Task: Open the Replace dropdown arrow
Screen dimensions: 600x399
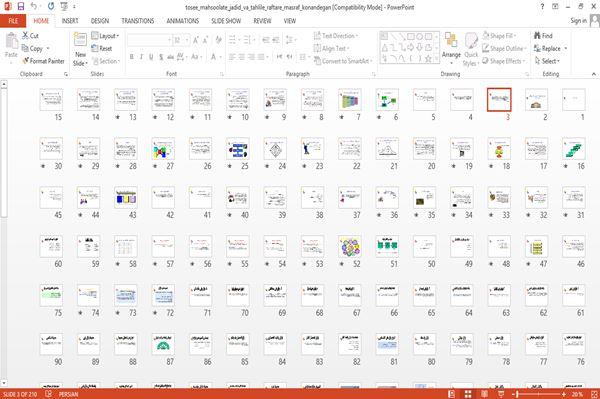Action: point(566,49)
